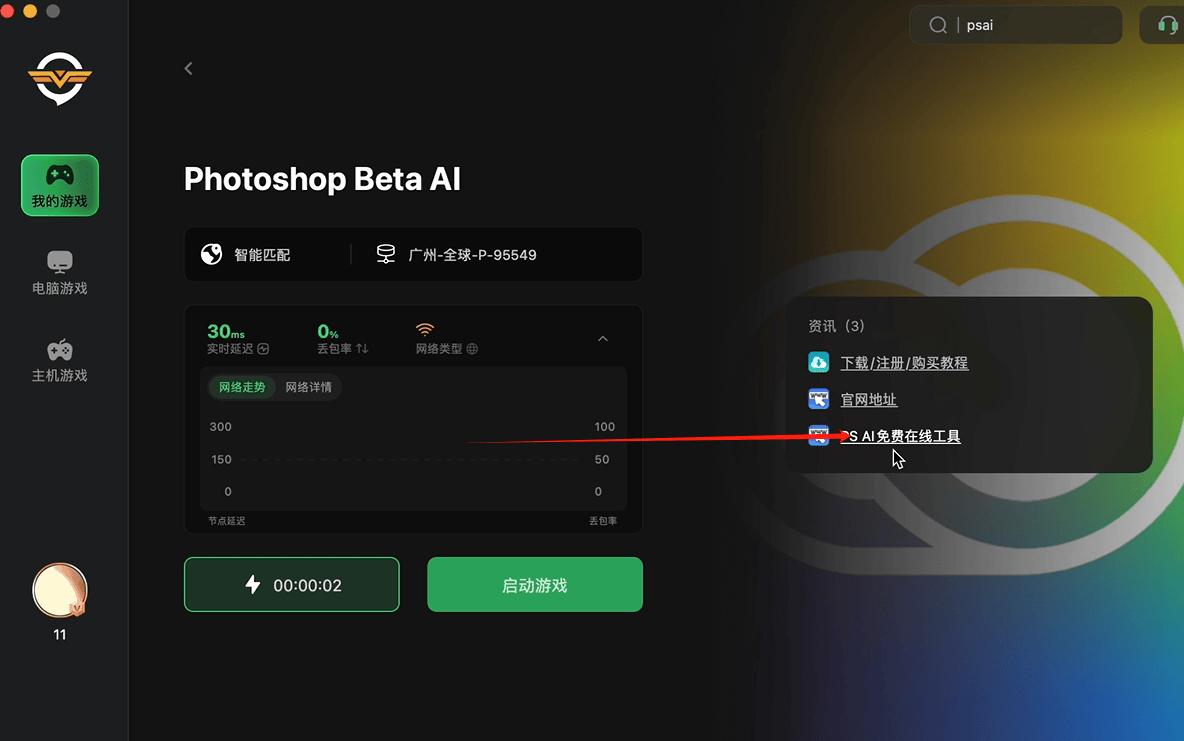
Task: Click the globe icon beside 智能匹配
Action: (211, 254)
